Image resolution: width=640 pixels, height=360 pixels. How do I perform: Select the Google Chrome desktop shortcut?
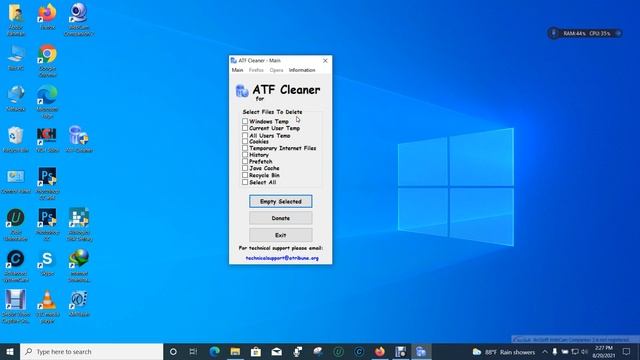coord(47,60)
